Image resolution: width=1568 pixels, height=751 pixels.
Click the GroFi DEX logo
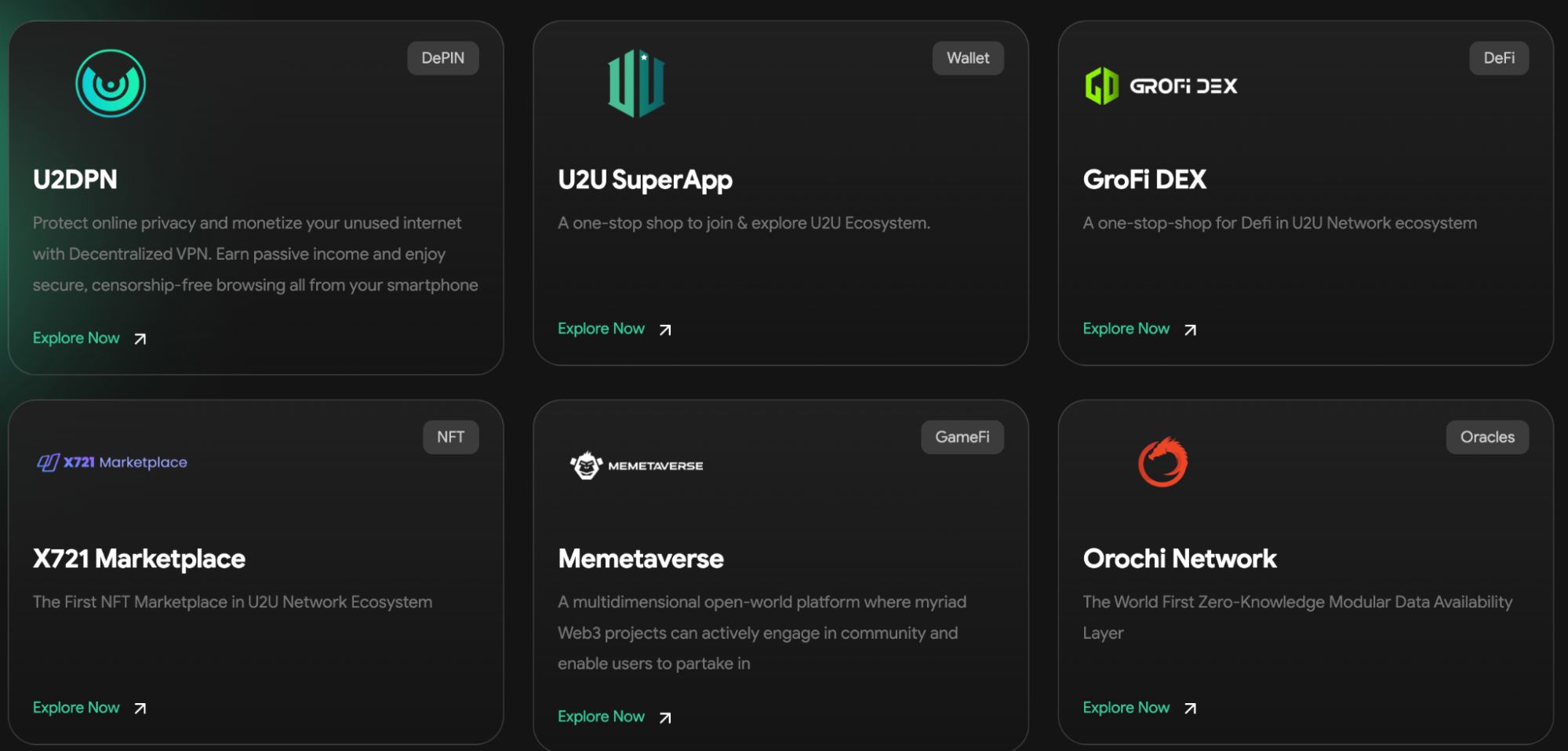(x=1160, y=86)
